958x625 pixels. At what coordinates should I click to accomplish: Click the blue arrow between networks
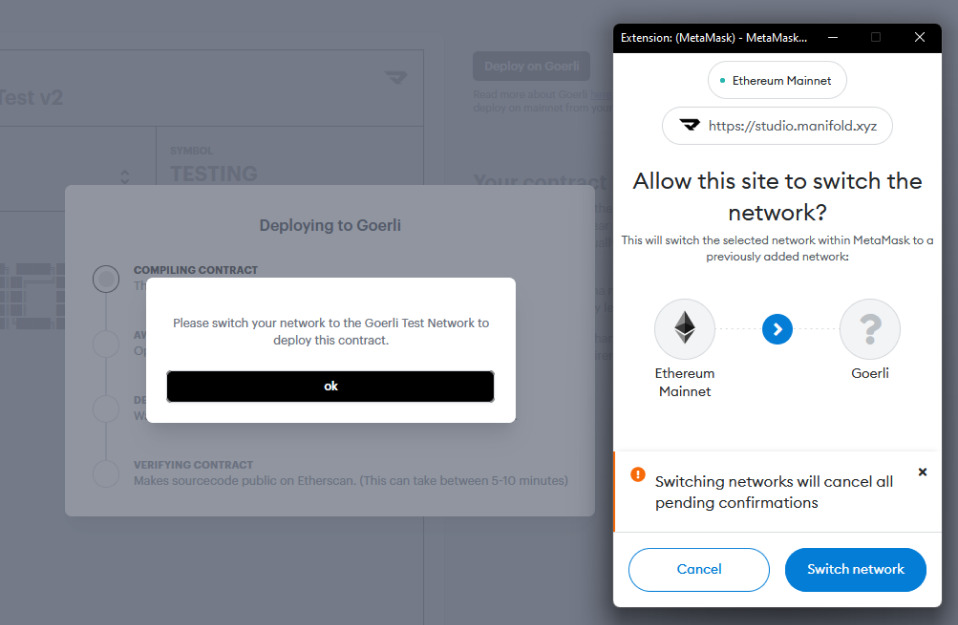pos(777,329)
